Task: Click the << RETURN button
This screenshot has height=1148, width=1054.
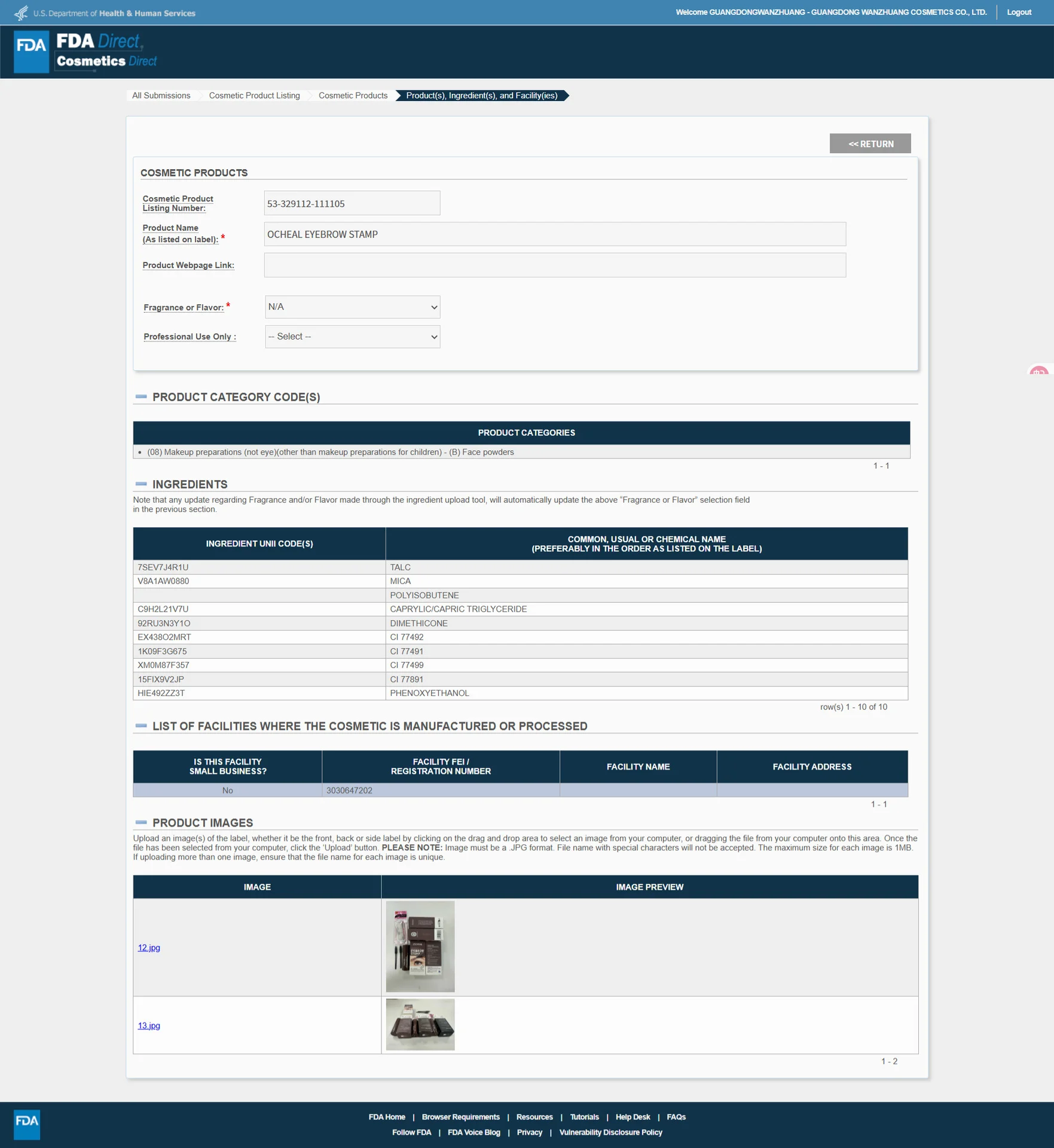Action: pyautogui.click(x=870, y=143)
